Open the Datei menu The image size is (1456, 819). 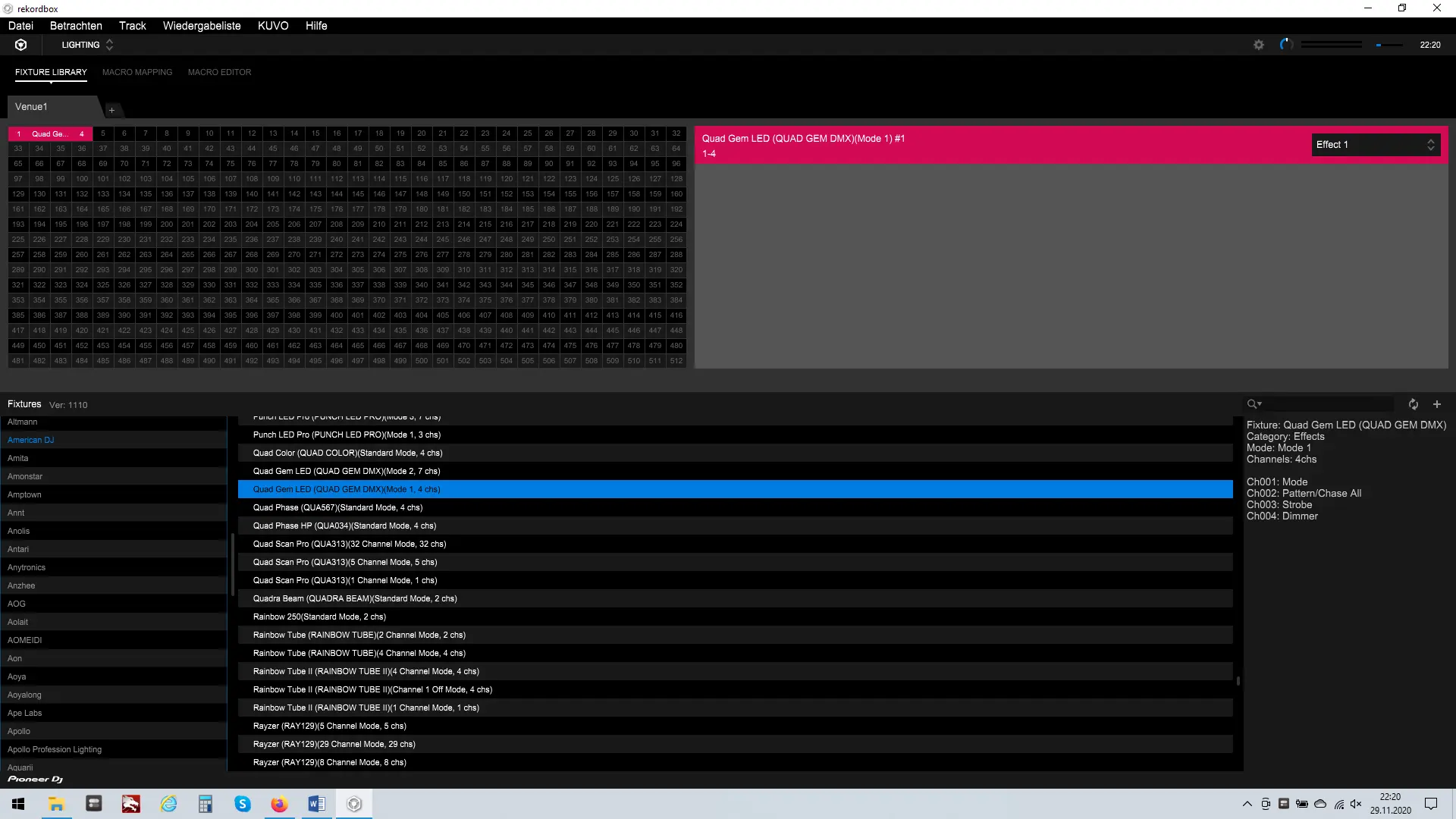pyautogui.click(x=20, y=26)
